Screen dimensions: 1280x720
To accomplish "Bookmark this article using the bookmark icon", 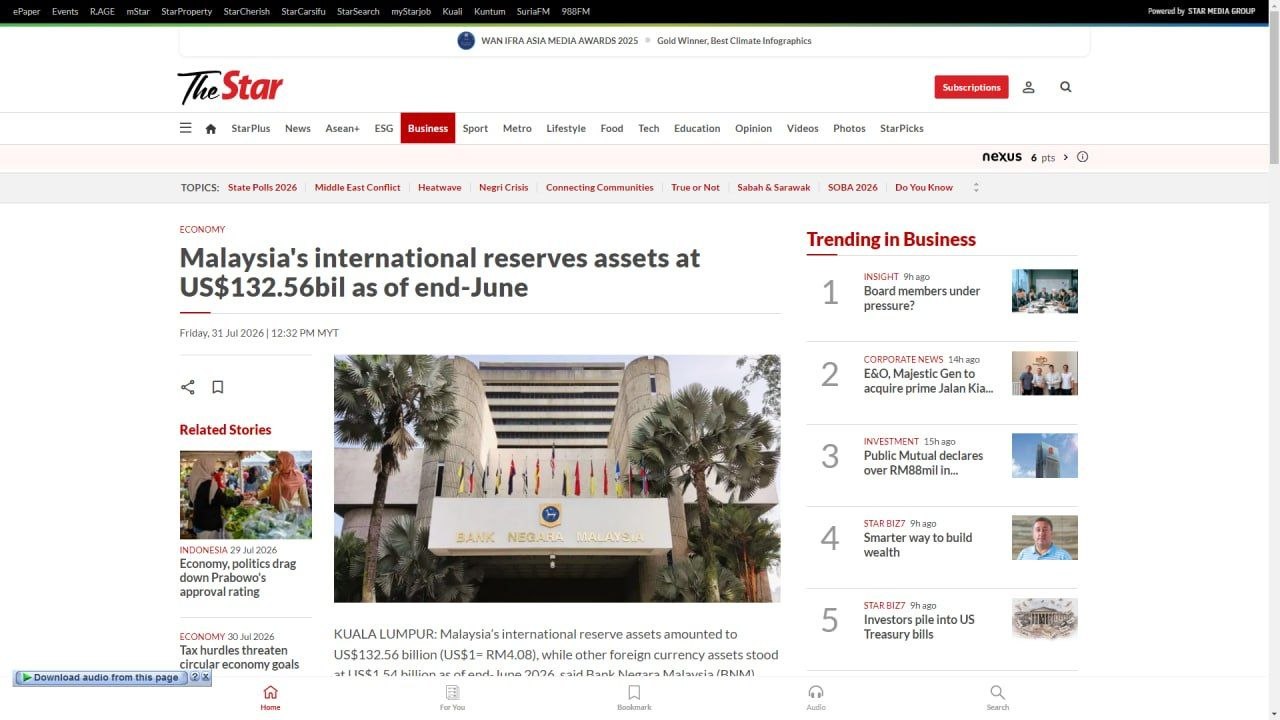I will [x=217, y=387].
